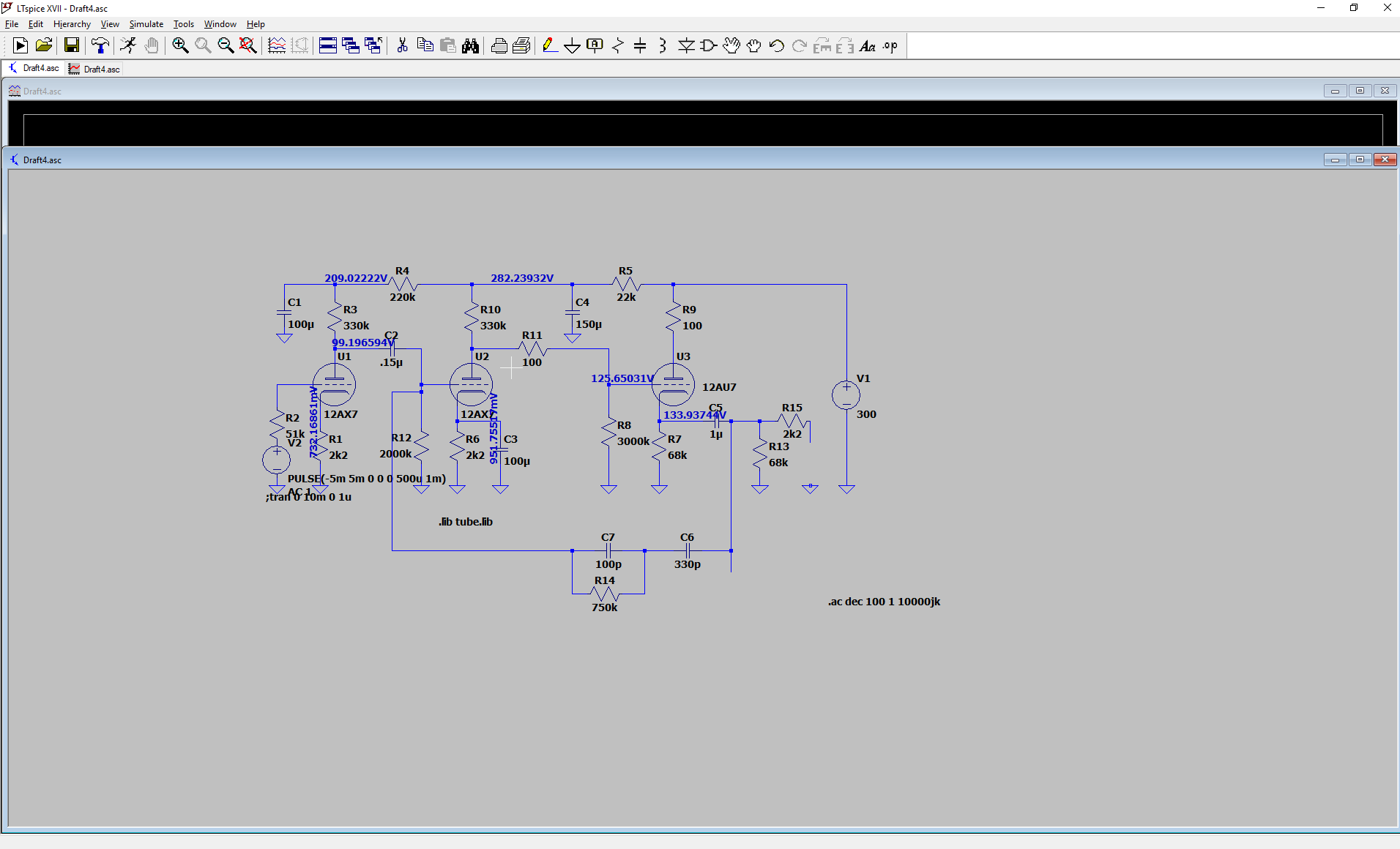Select the Cut scissors tool
The width and height of the screenshot is (1400, 849).
pyautogui.click(x=402, y=46)
